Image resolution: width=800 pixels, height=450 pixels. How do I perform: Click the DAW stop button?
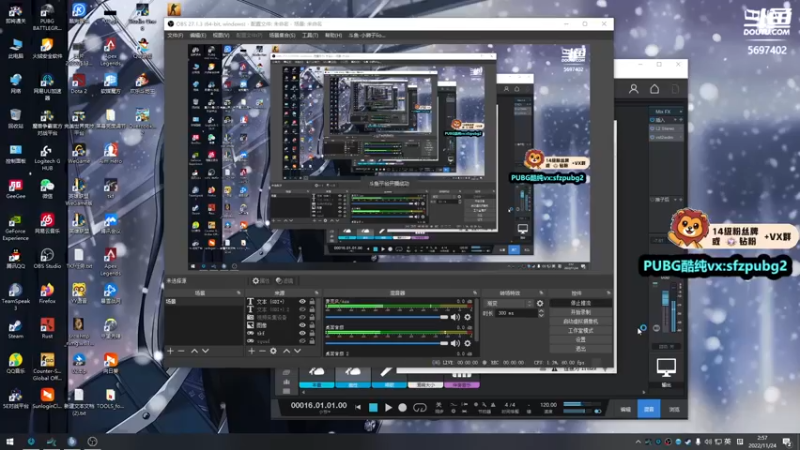[x=373, y=408]
